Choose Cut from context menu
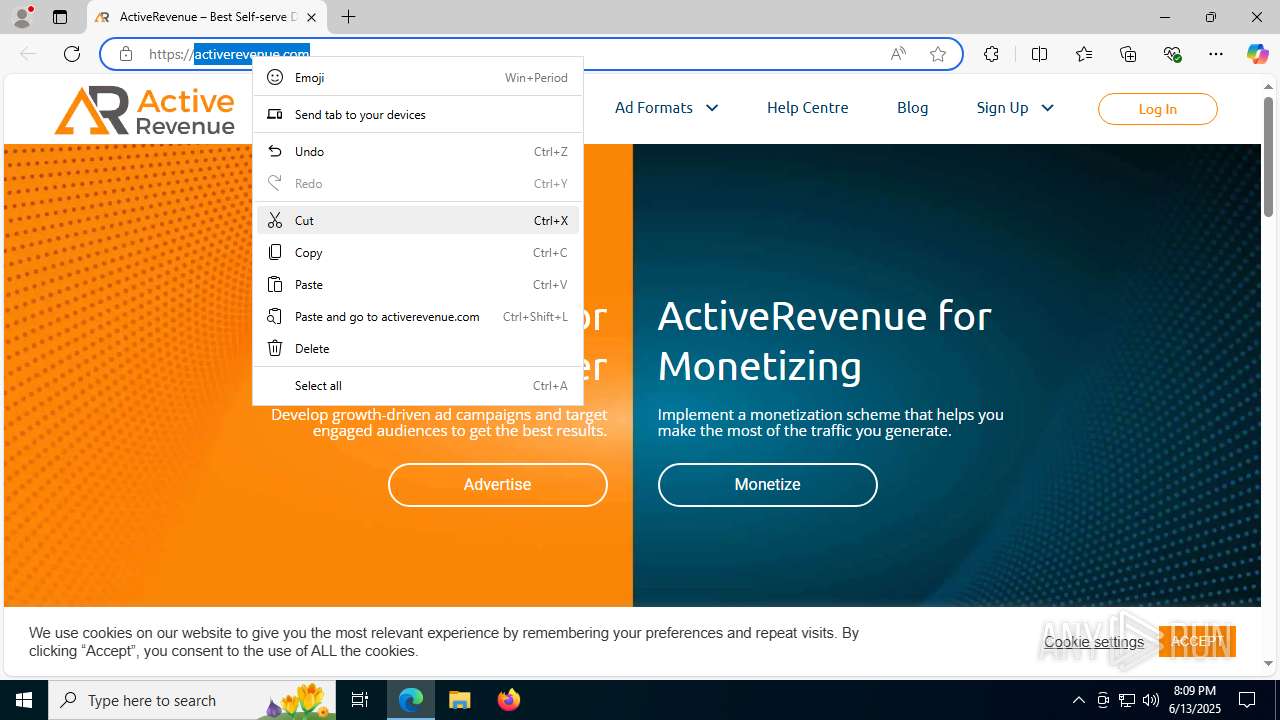 point(418,220)
